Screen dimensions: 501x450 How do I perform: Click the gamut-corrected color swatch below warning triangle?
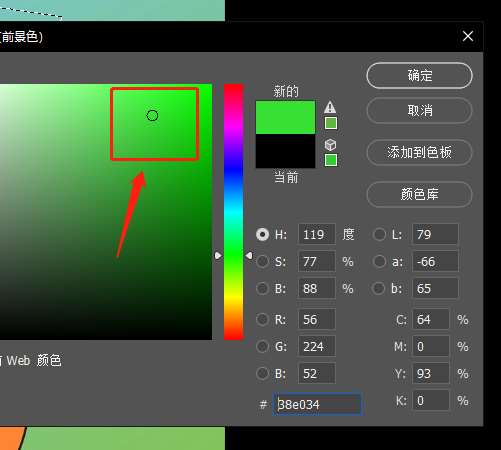[x=331, y=123]
